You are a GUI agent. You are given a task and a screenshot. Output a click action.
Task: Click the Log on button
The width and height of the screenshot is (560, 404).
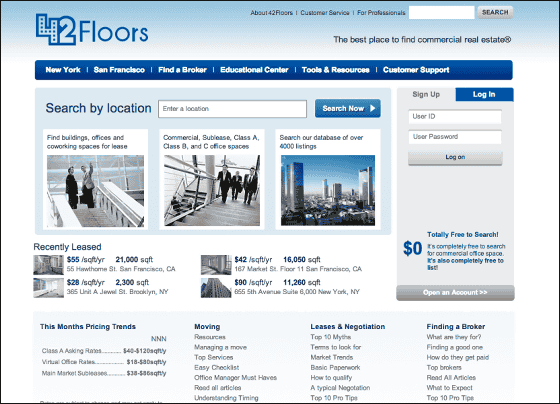[455, 158]
